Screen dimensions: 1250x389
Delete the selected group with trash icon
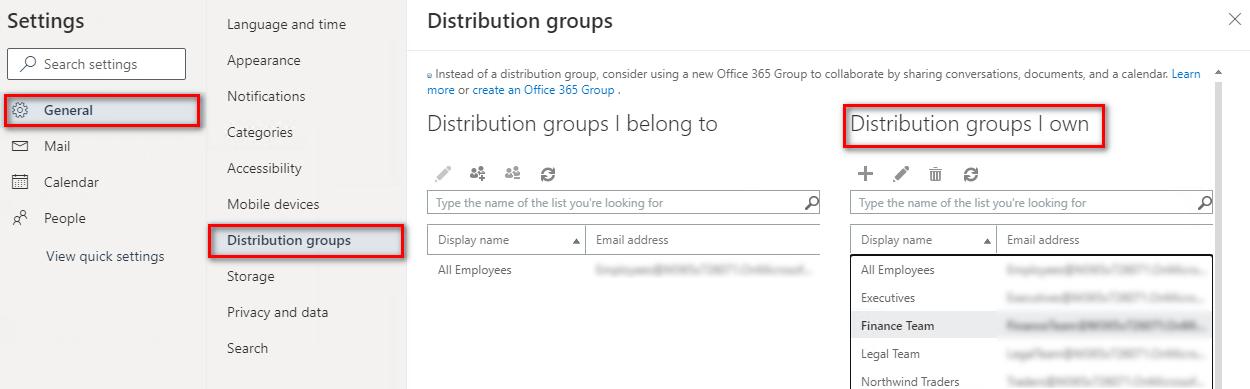click(x=936, y=174)
